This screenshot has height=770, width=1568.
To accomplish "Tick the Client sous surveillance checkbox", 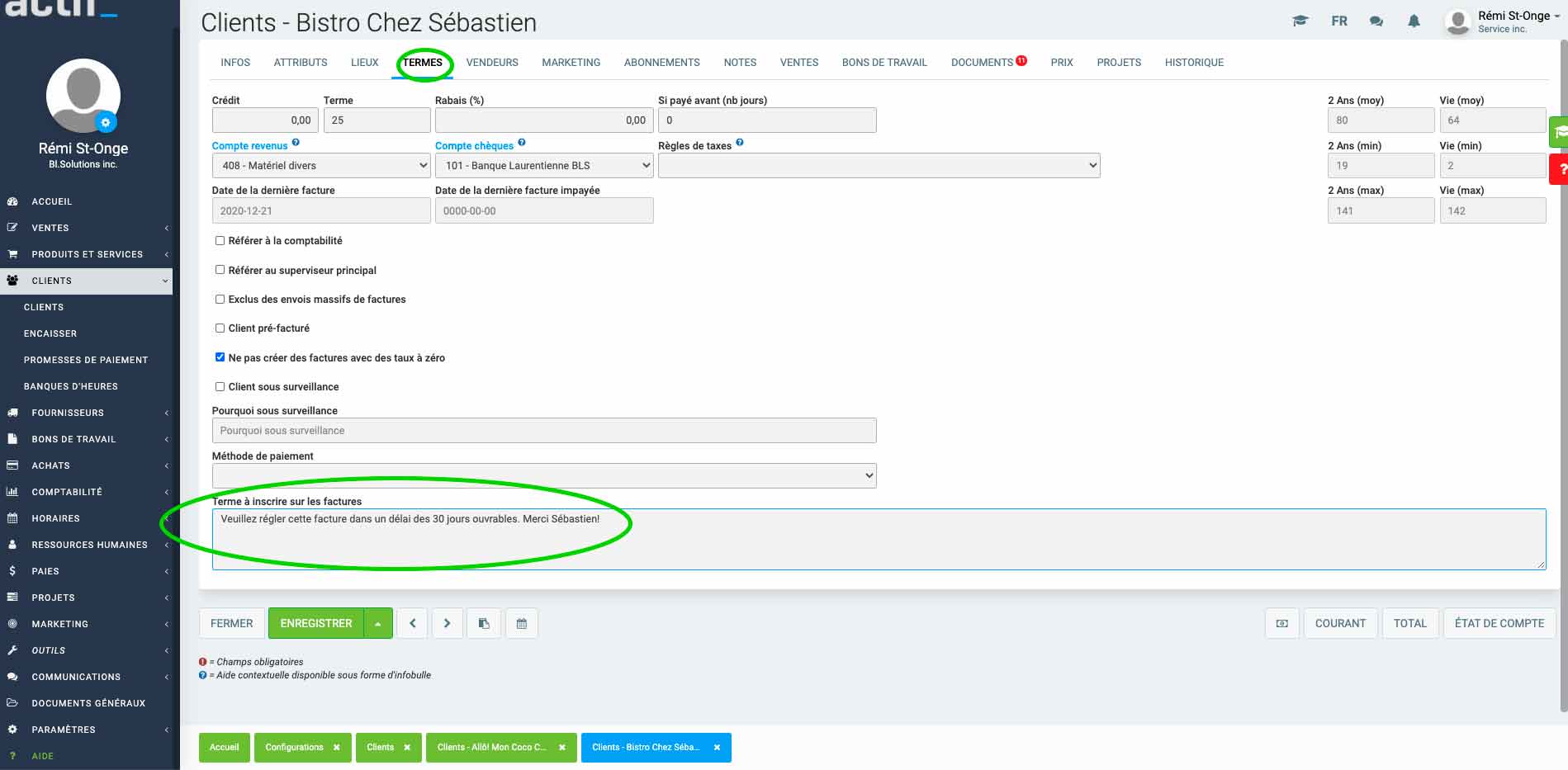I will point(220,386).
